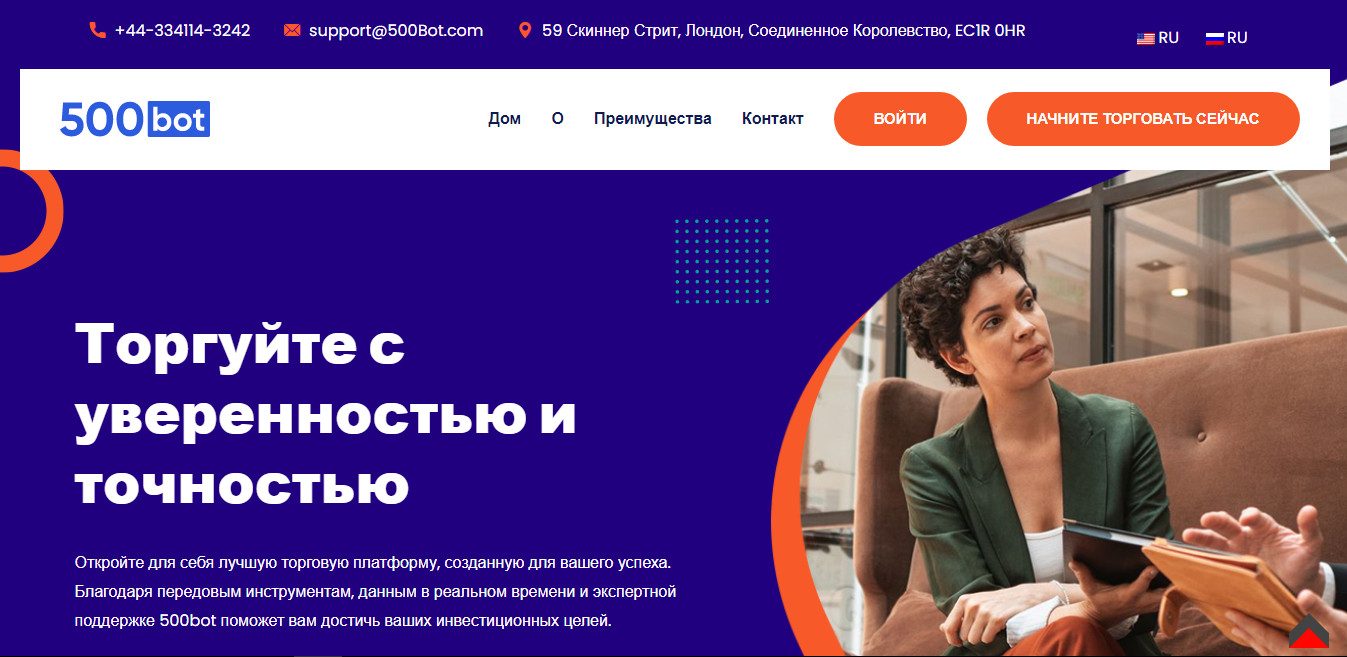
Task: Click the London street address text
Action: coord(784,30)
